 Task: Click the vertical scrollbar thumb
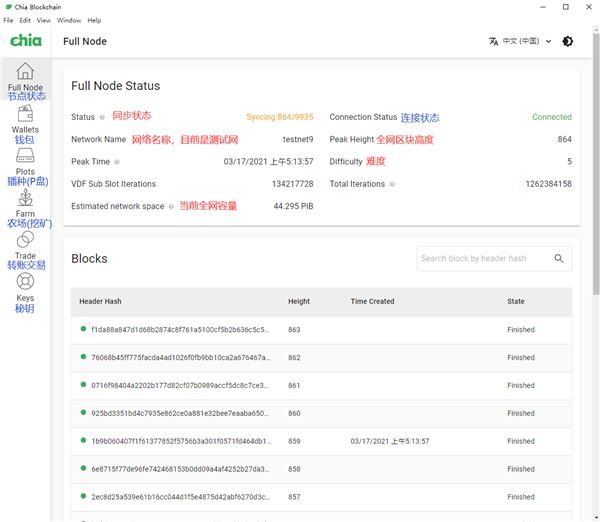596,165
